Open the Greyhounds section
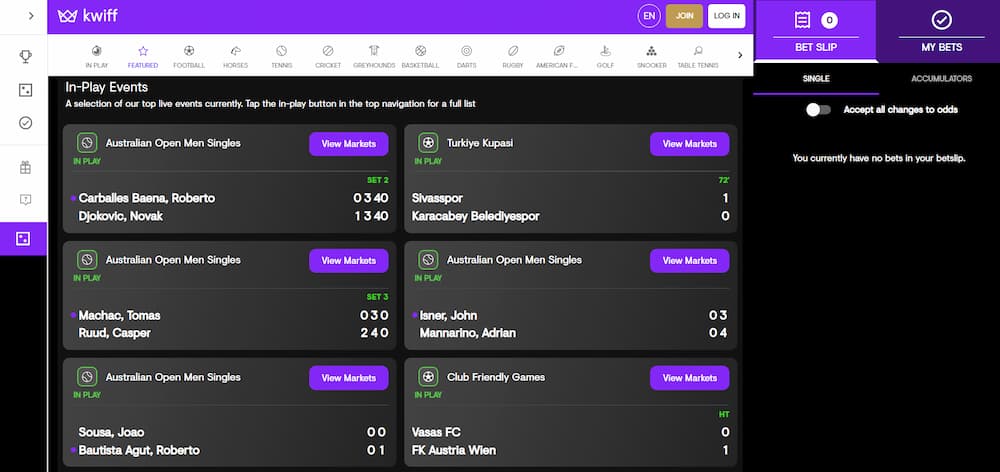 click(374, 57)
